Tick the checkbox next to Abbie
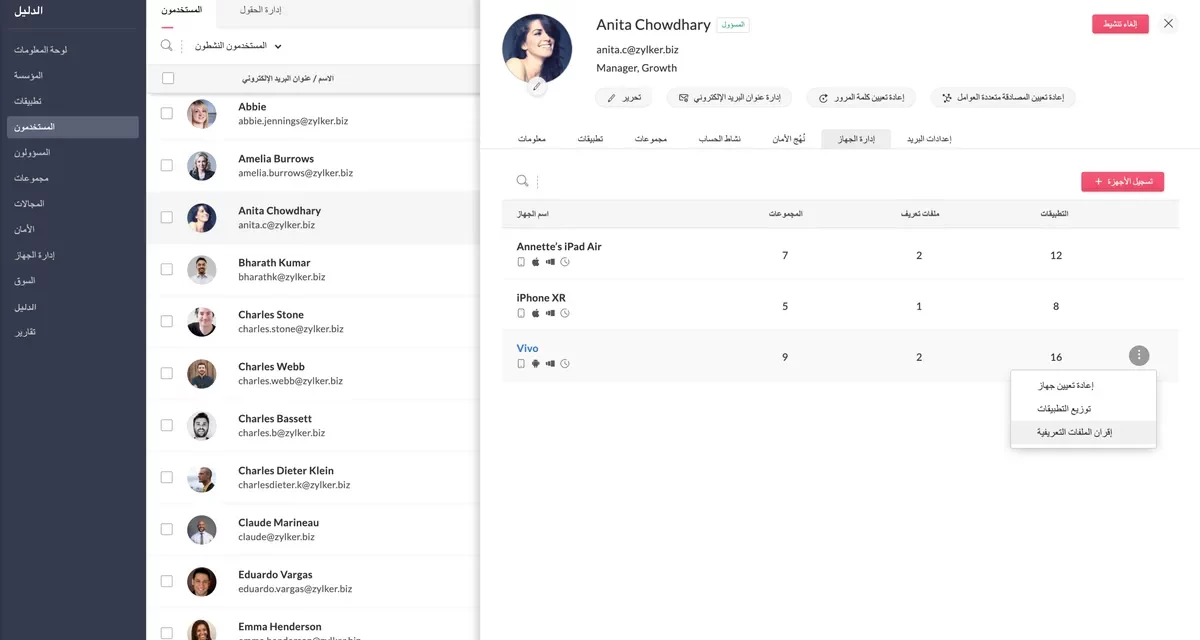The image size is (1200, 640). (167, 114)
